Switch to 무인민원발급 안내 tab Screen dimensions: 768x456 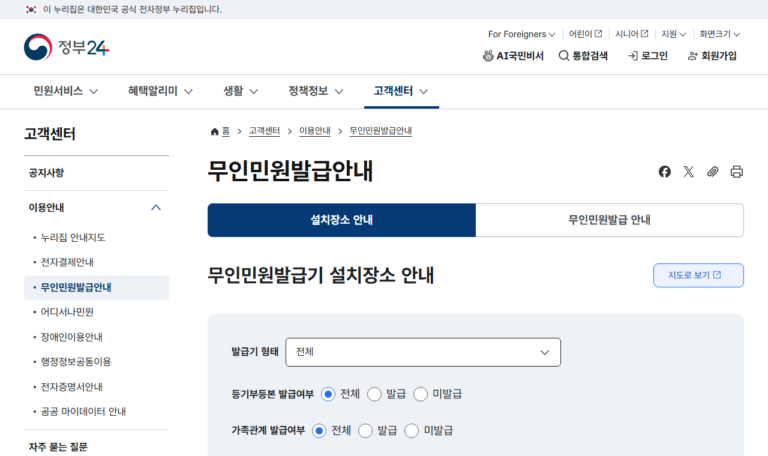tap(609, 220)
